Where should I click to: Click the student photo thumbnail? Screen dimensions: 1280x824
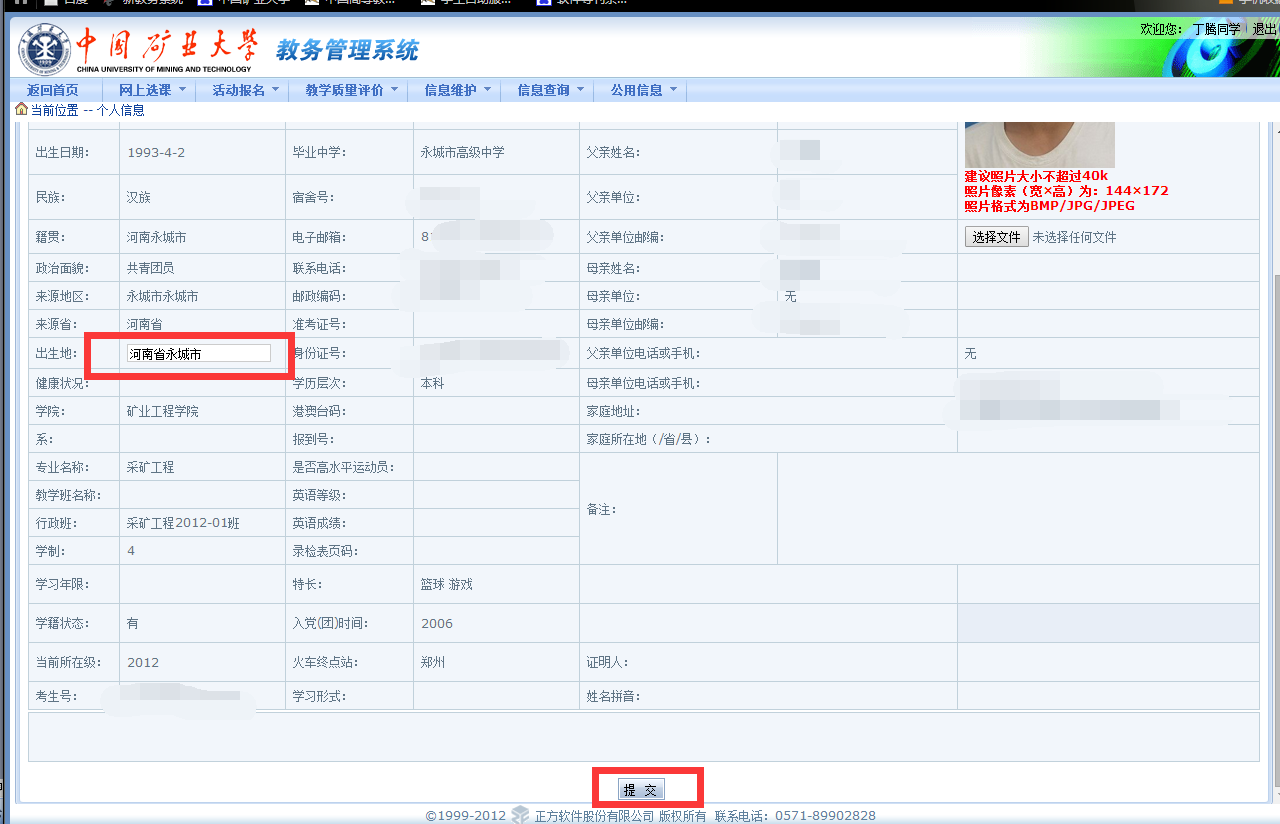1039,144
